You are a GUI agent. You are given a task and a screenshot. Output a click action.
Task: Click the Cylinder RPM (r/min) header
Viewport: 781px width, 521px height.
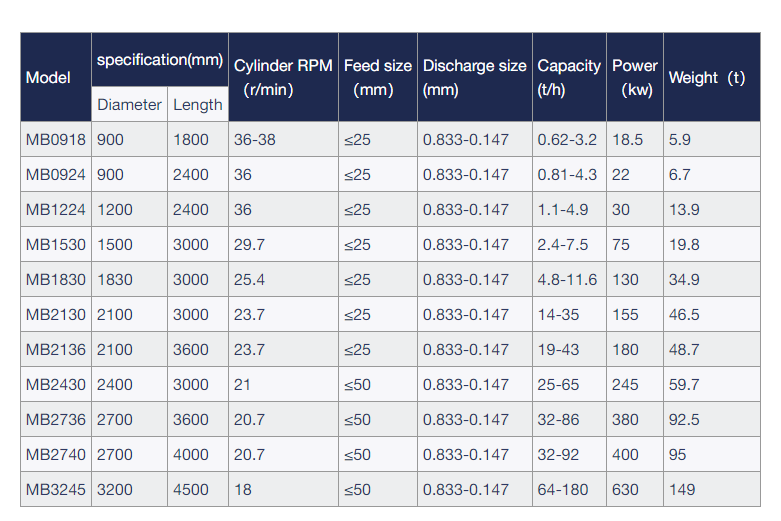pyautogui.click(x=283, y=77)
